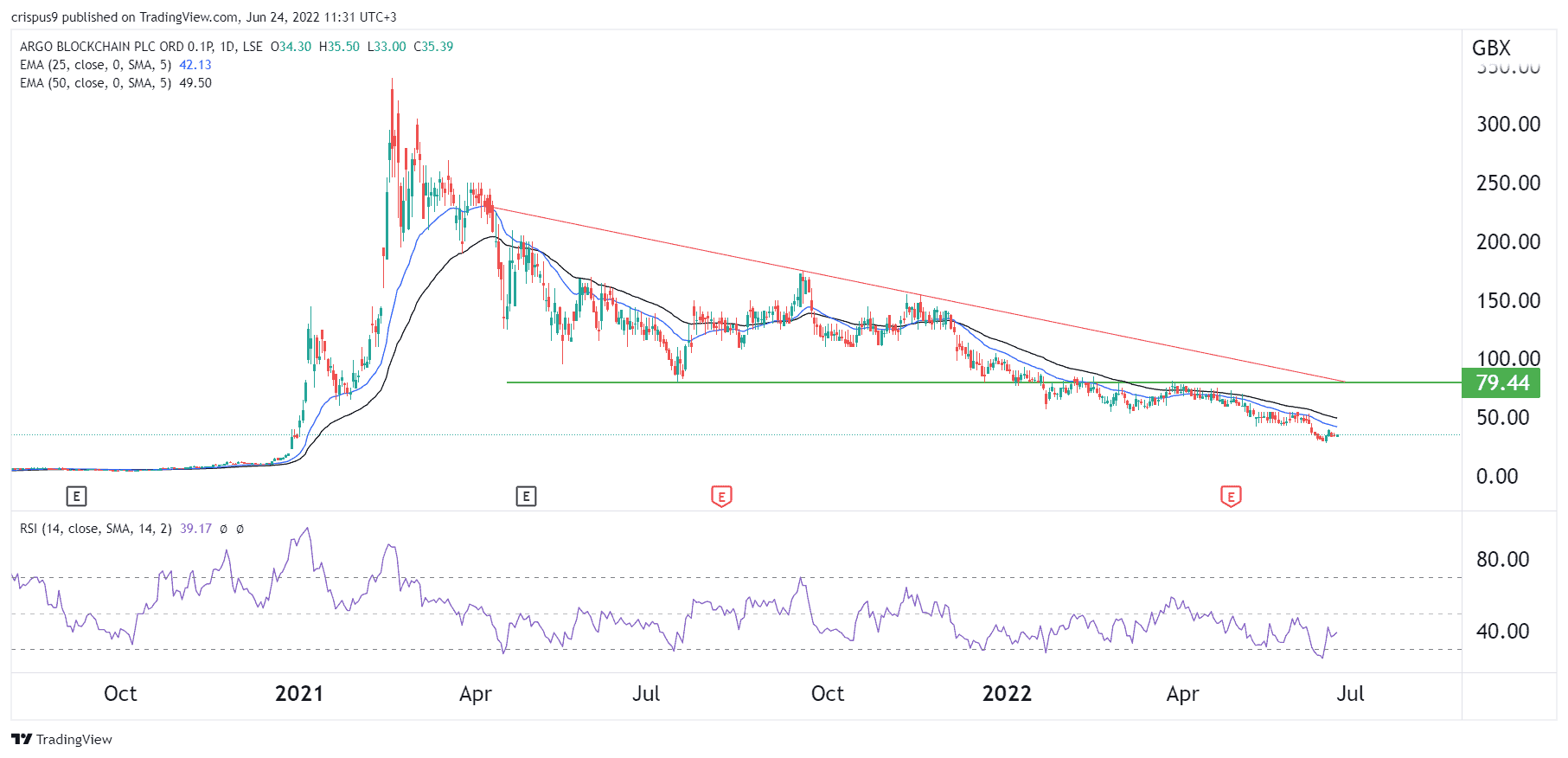Click the 40.00 RSI axis label
The image size is (1568, 758).
[x=1503, y=631]
